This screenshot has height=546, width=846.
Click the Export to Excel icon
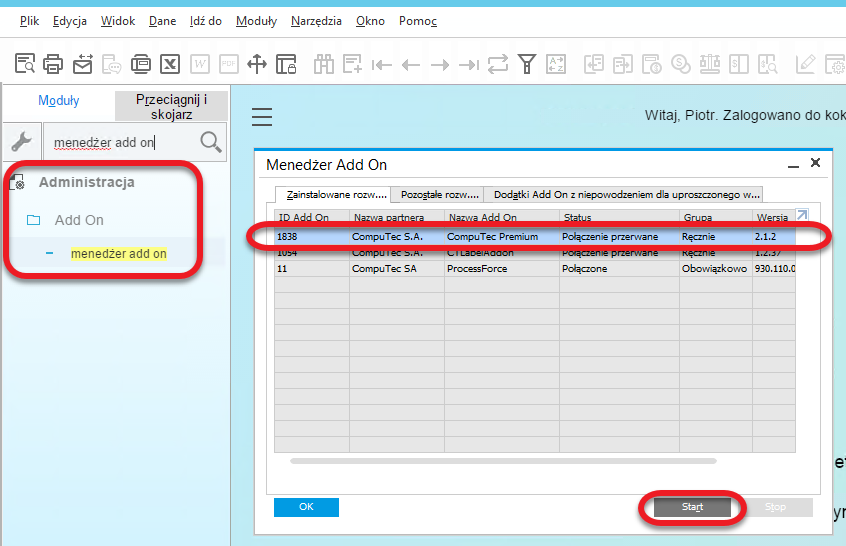[x=171, y=64]
